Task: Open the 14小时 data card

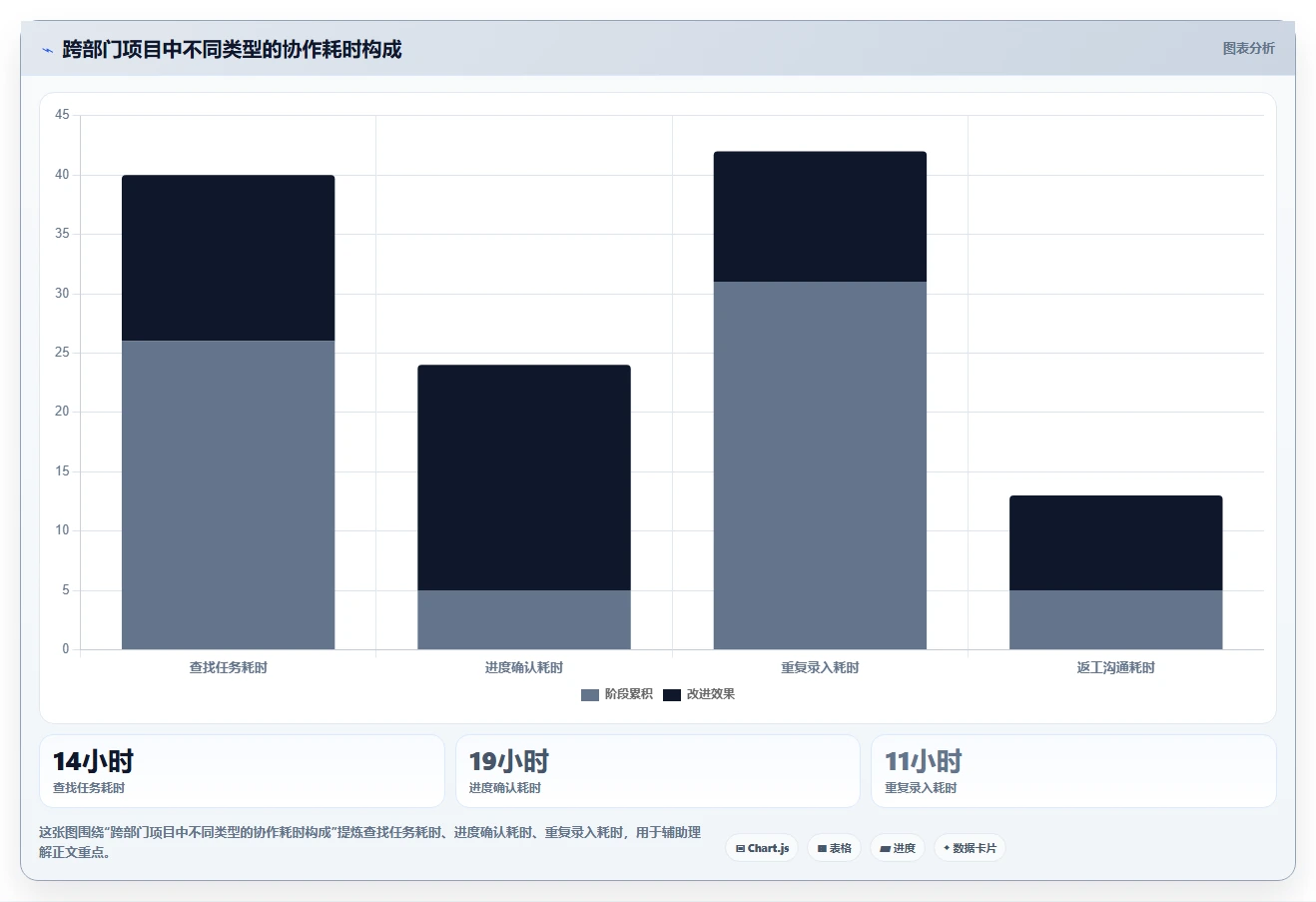Action: [x=242, y=771]
